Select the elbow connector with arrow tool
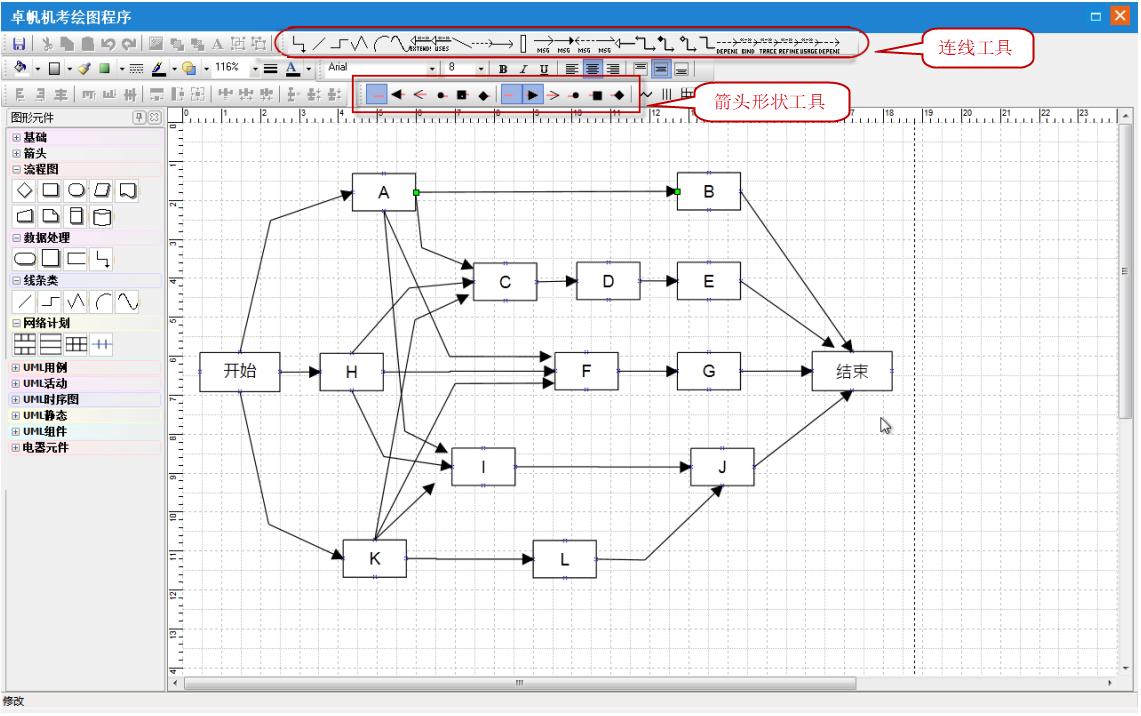Image resolution: width=1141 pixels, height=716 pixels. tap(298, 44)
